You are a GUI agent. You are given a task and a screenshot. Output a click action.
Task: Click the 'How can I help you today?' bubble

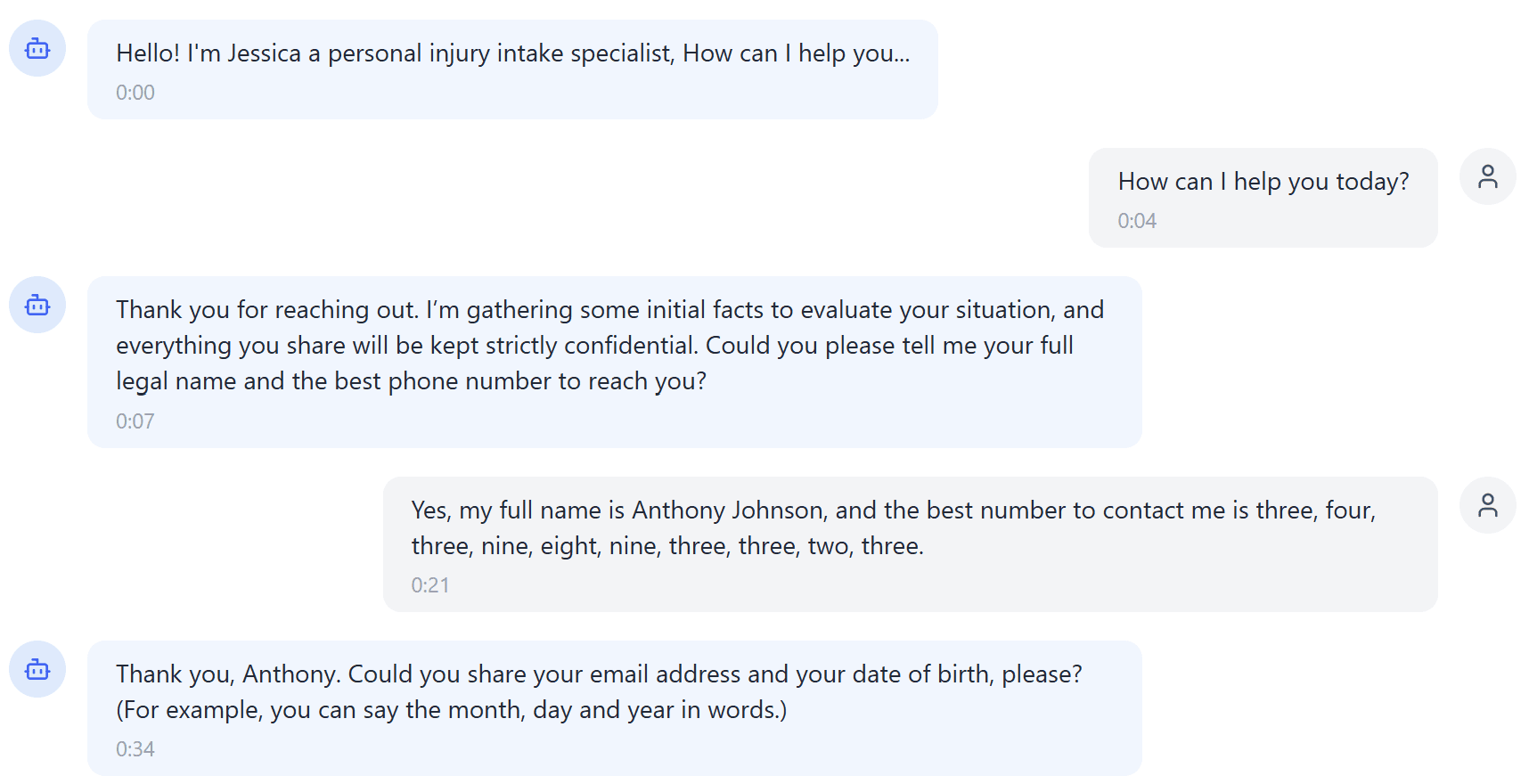click(x=1263, y=196)
